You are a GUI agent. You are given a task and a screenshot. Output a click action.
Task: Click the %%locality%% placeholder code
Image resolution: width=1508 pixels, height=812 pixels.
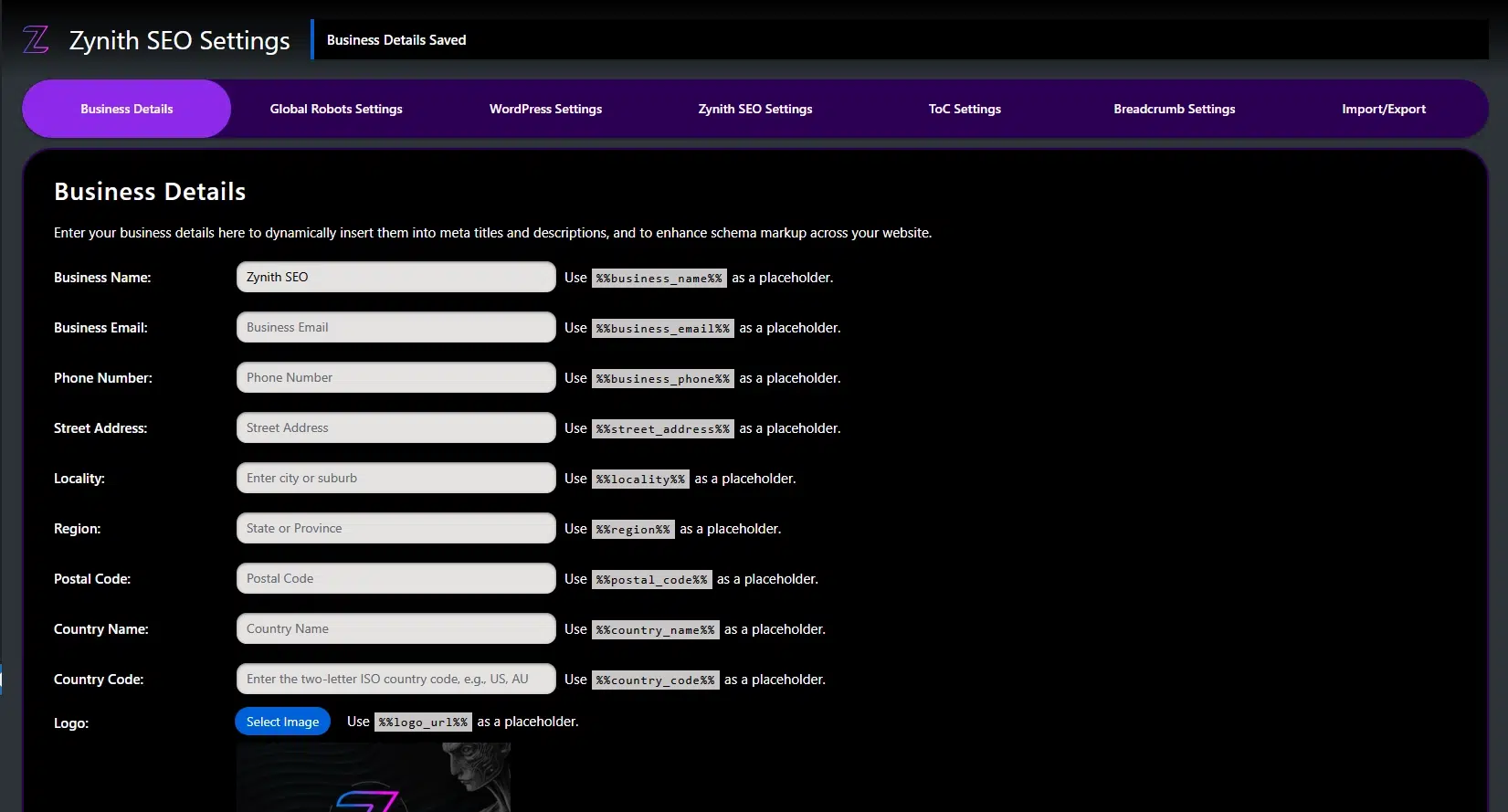pyautogui.click(x=640, y=479)
